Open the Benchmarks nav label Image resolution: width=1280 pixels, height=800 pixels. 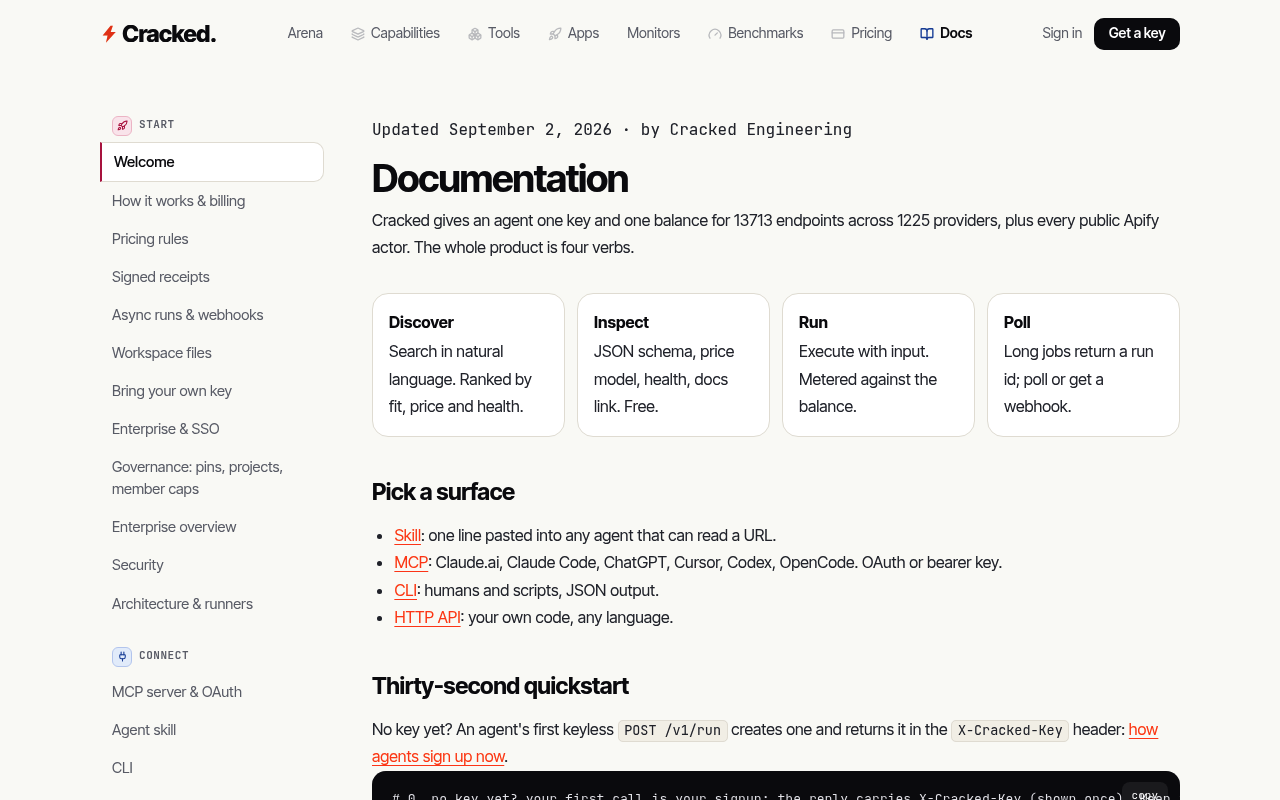pyautogui.click(x=765, y=33)
